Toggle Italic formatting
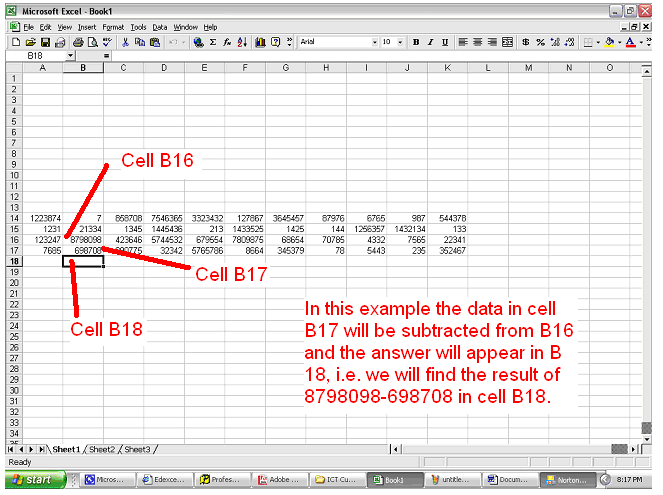663x495 pixels. pyautogui.click(x=430, y=43)
